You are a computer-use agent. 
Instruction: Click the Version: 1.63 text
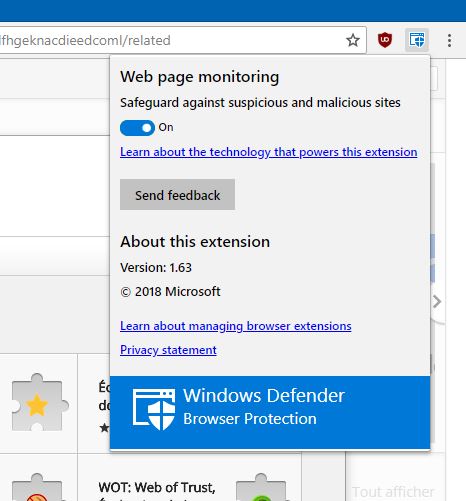tap(156, 268)
